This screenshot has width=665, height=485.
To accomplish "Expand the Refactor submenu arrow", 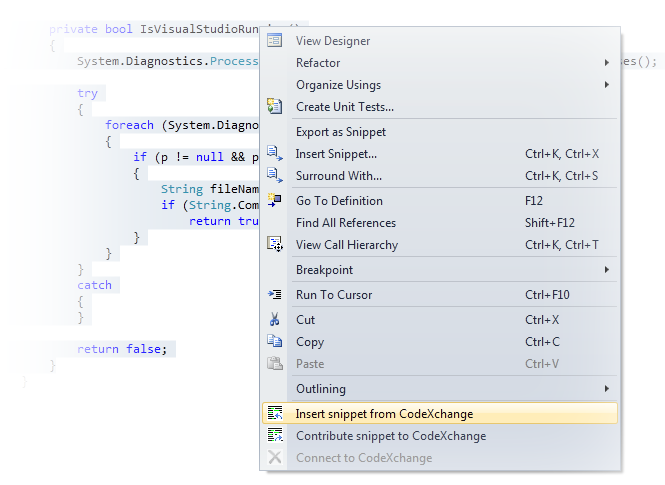I will [x=607, y=63].
